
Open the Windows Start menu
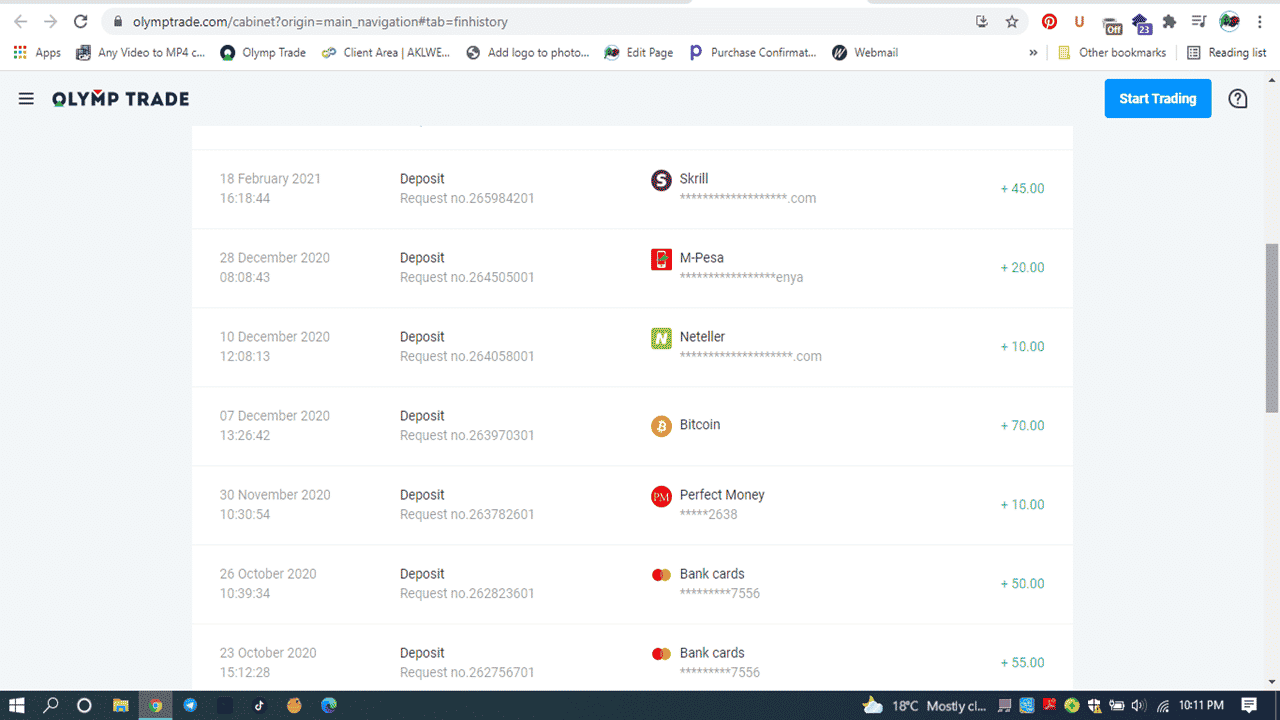pos(17,705)
